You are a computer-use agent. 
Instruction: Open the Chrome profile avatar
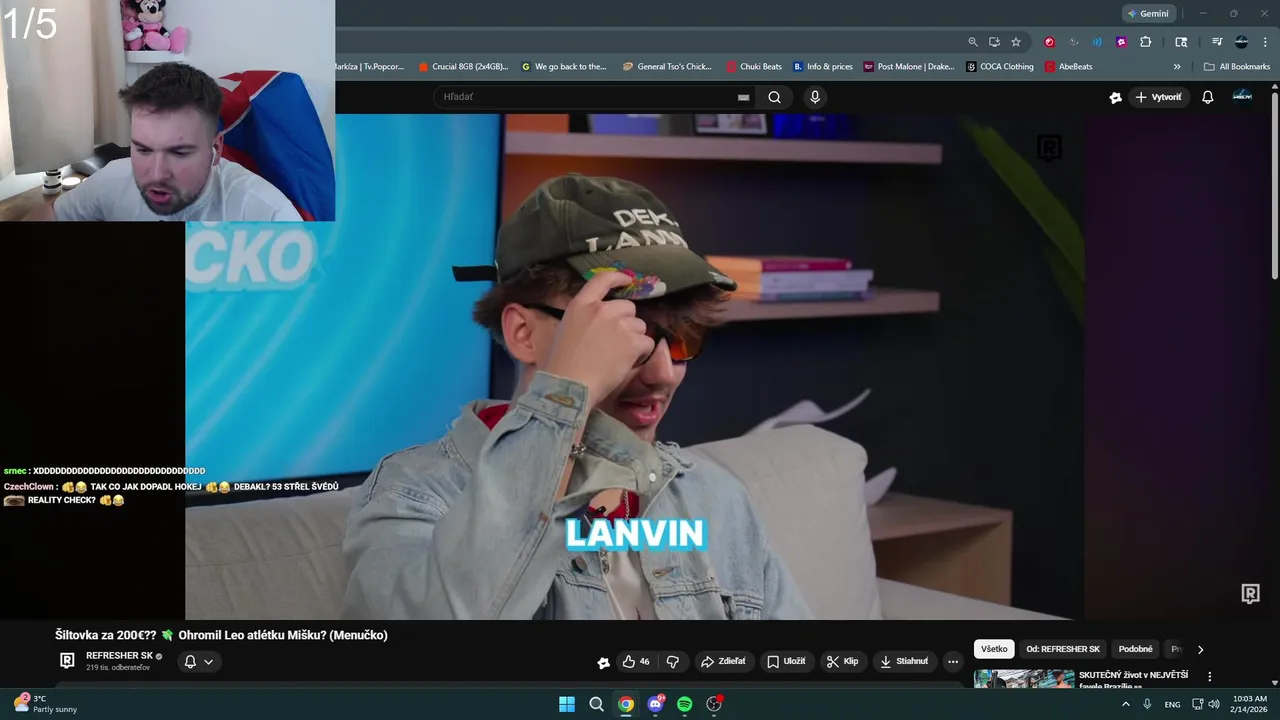click(1241, 42)
